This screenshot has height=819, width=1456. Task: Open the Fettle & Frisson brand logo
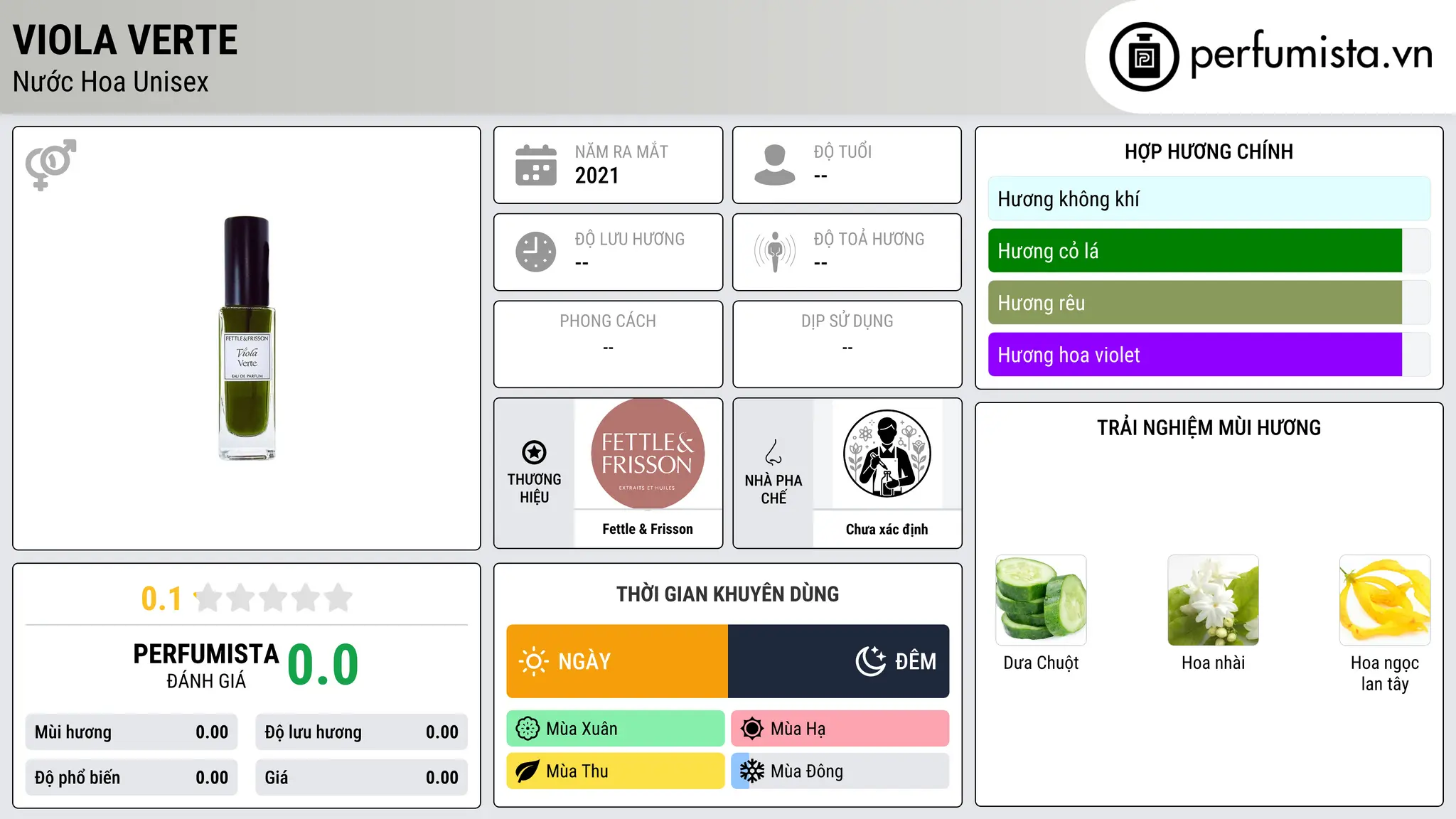pos(648,454)
